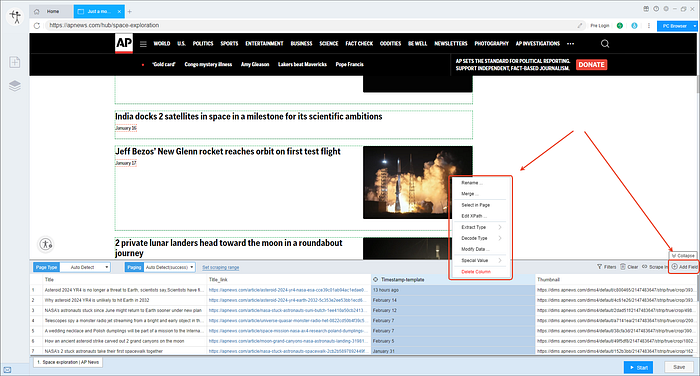The width and height of the screenshot is (700, 376).
Task: Click the blue Start button
Action: [638, 367]
